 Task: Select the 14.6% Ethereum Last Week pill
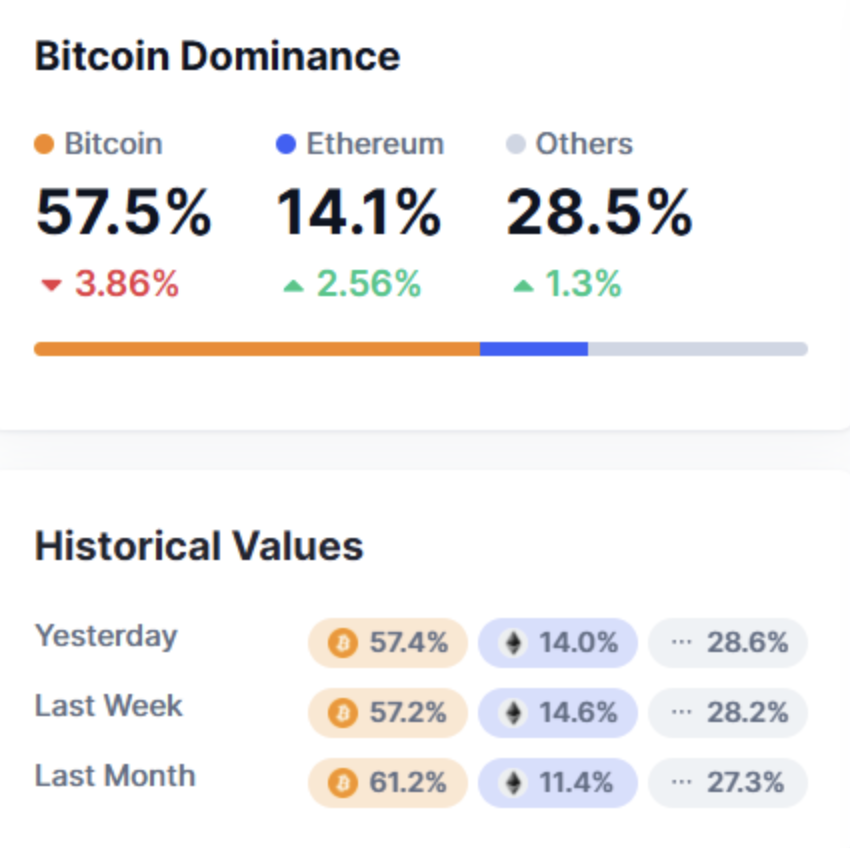click(x=558, y=713)
